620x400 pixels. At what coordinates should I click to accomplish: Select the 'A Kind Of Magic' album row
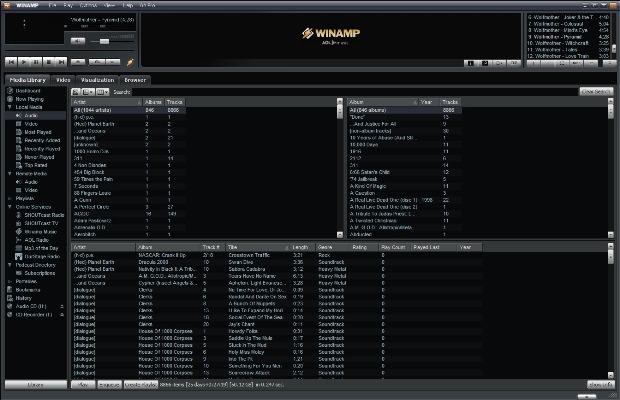[405, 186]
